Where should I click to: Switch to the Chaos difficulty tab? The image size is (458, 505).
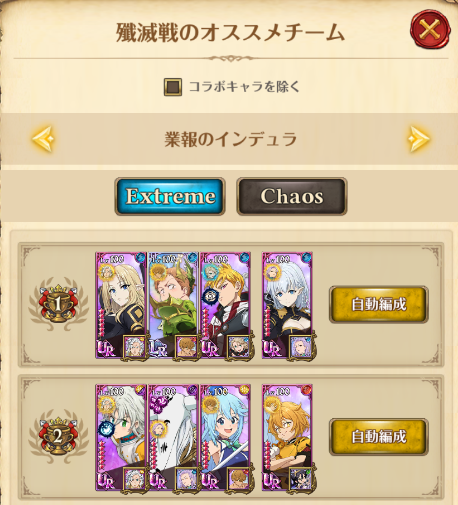[x=292, y=196]
